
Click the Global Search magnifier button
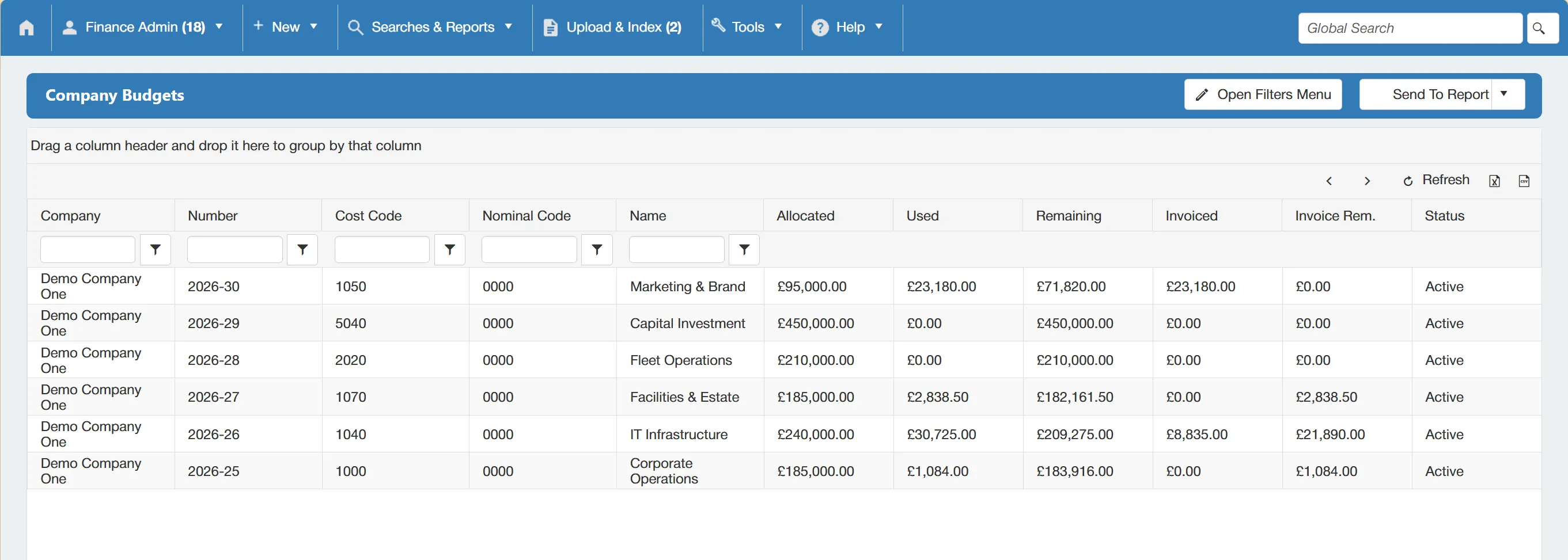tap(1542, 28)
